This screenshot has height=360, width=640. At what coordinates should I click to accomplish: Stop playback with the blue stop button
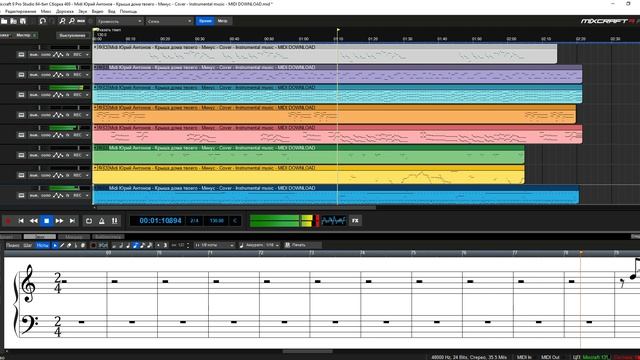click(47, 221)
